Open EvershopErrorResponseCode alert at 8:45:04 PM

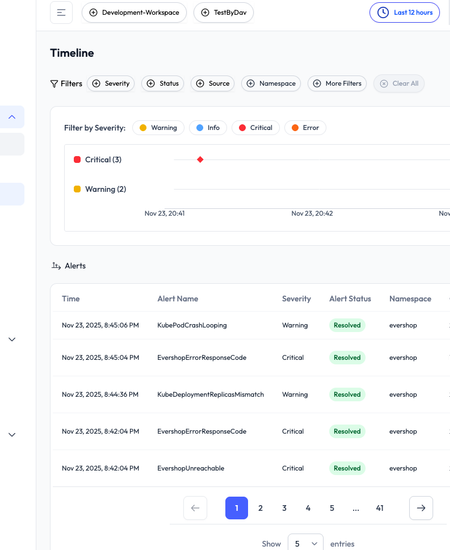click(x=202, y=358)
